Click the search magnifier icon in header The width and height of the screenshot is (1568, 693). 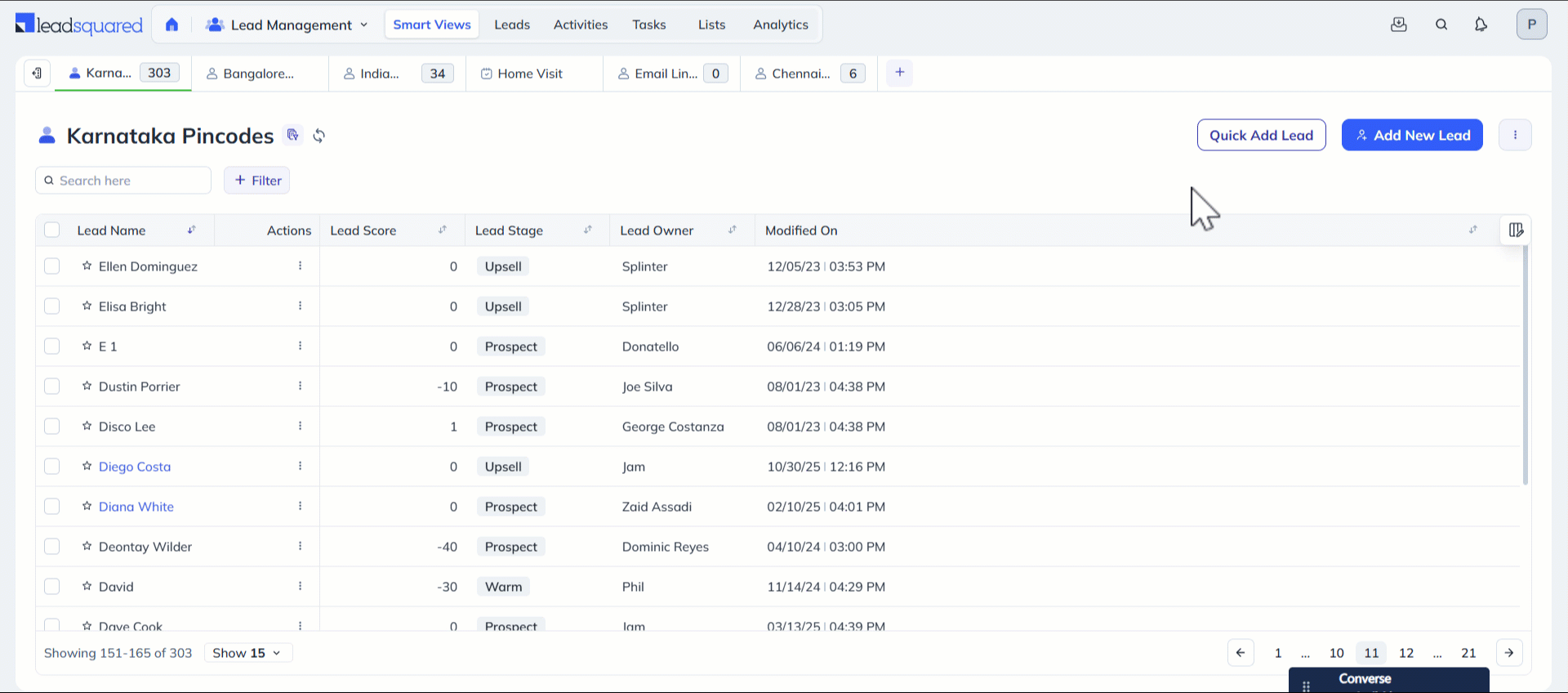(1441, 25)
